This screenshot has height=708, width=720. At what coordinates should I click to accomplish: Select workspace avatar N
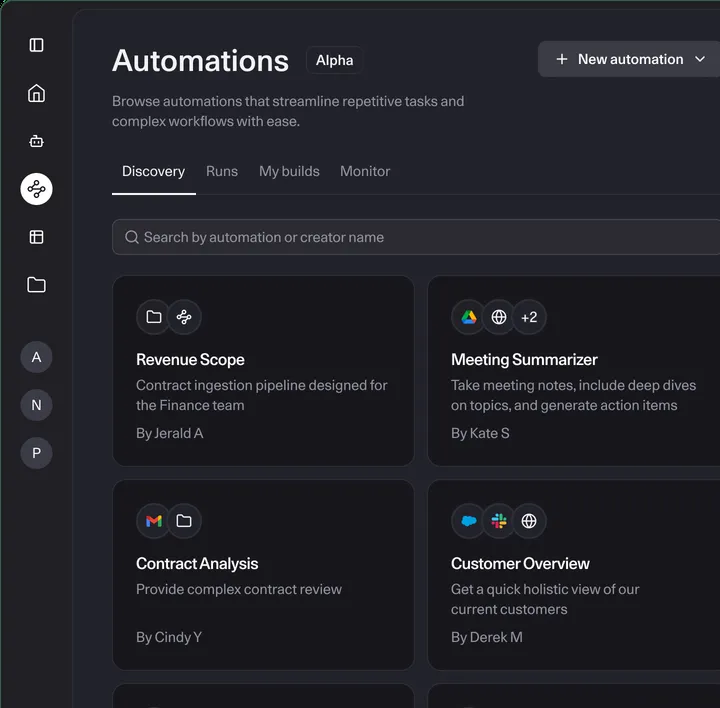36,405
